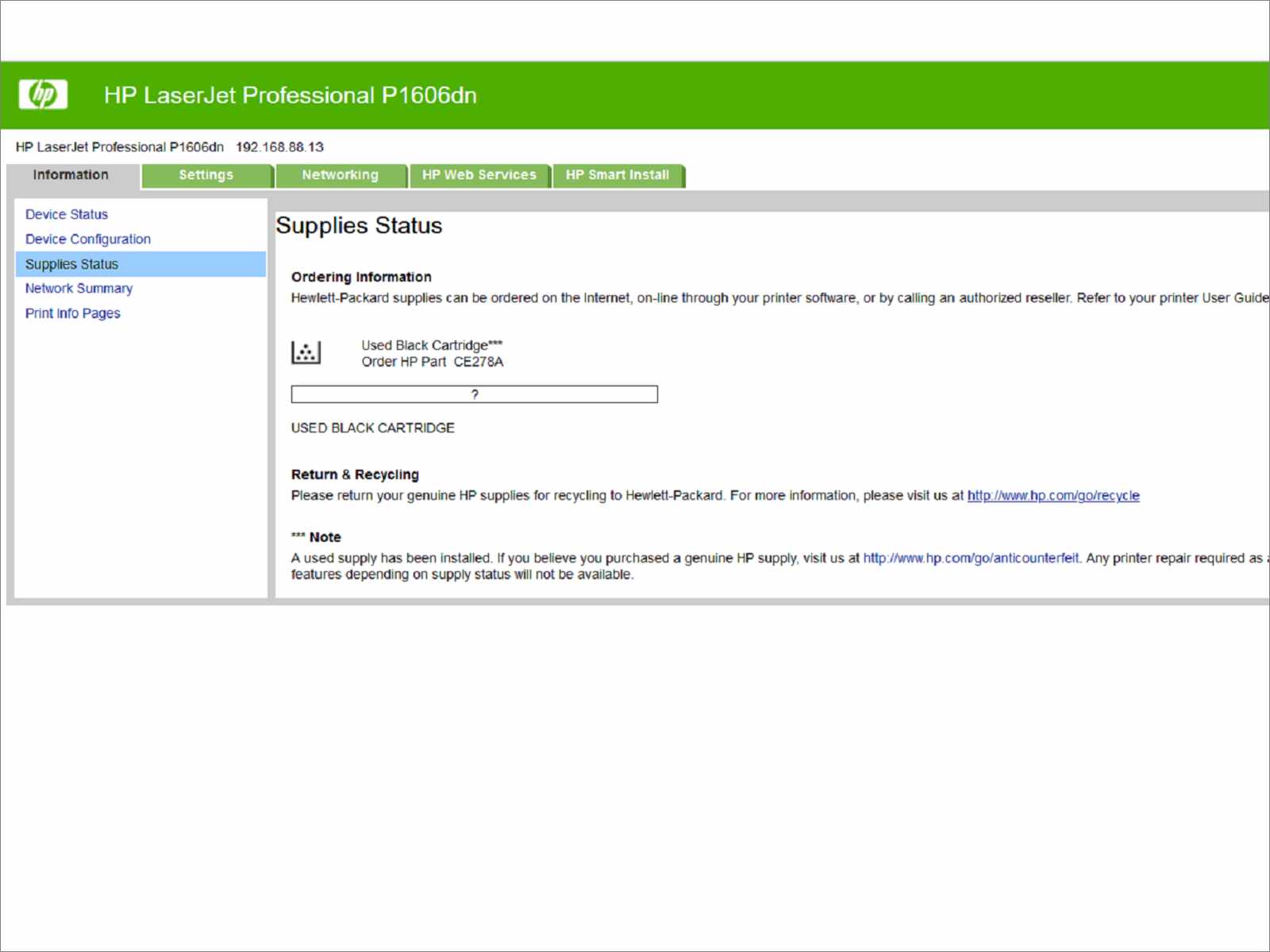Open the Networking tab
This screenshot has width=1270, height=952.
(341, 175)
